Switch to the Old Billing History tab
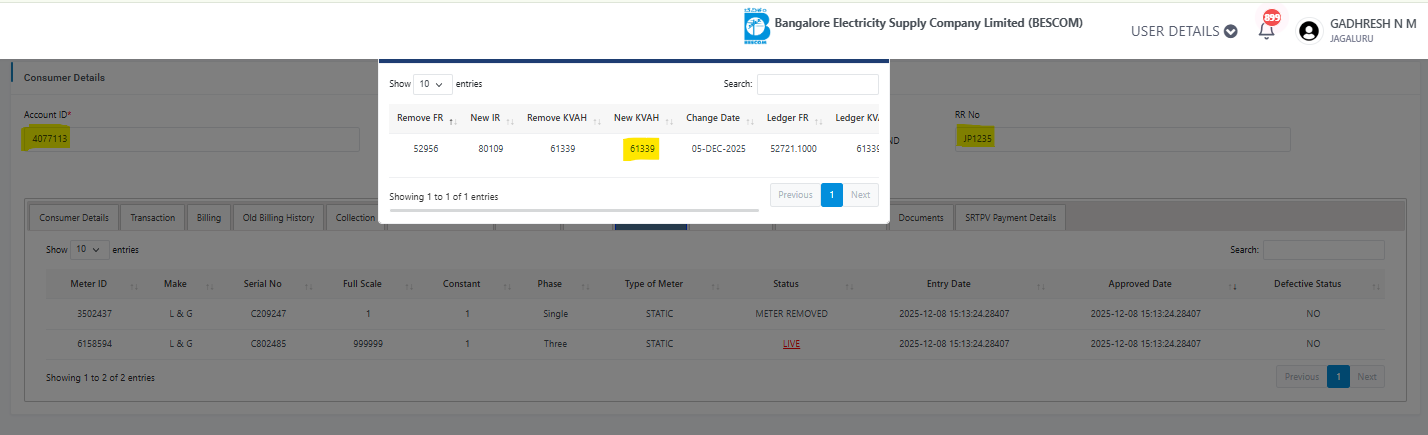The image size is (1428, 435). (x=279, y=218)
